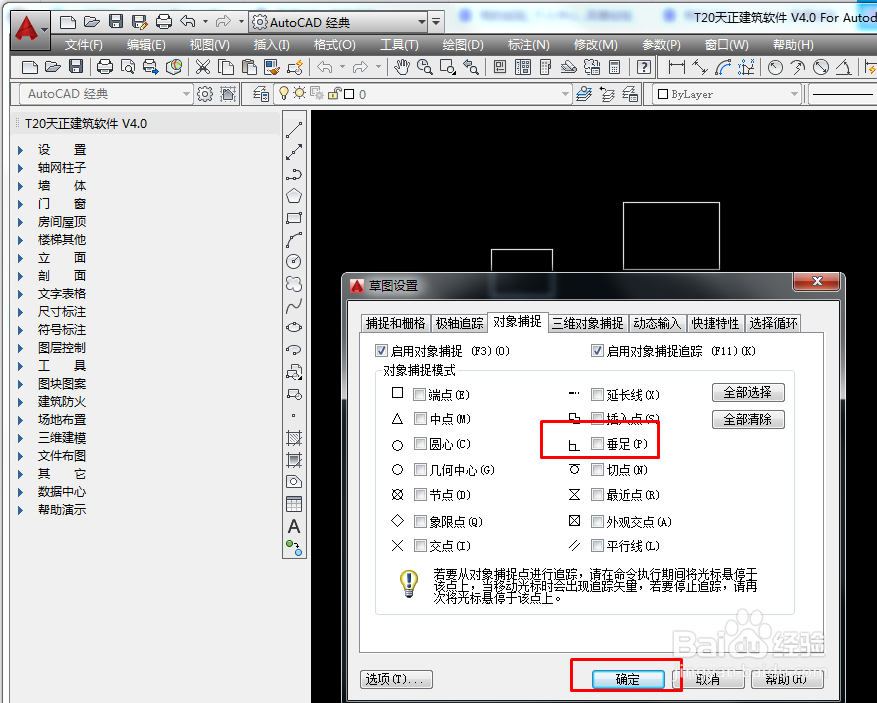Click the 取消 button

coord(708,679)
